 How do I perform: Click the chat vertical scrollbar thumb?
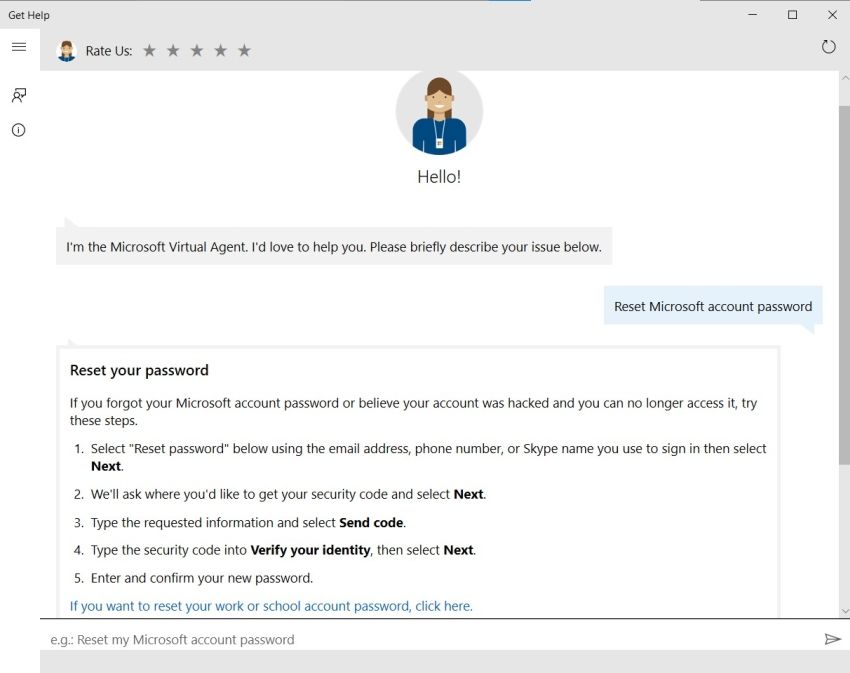[845, 285]
